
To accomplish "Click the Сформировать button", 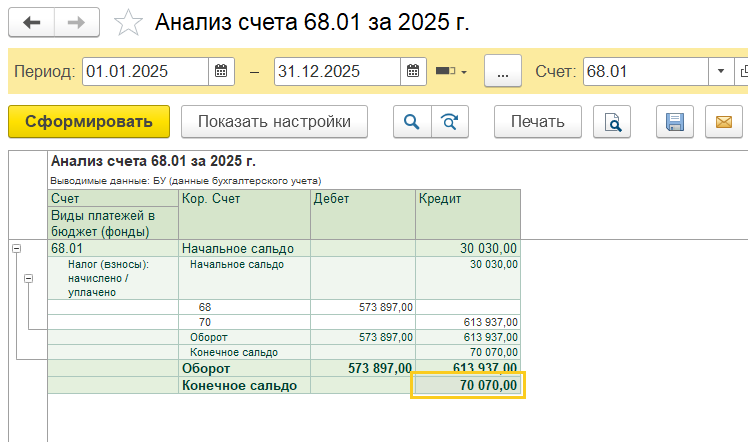I will [x=89, y=122].
